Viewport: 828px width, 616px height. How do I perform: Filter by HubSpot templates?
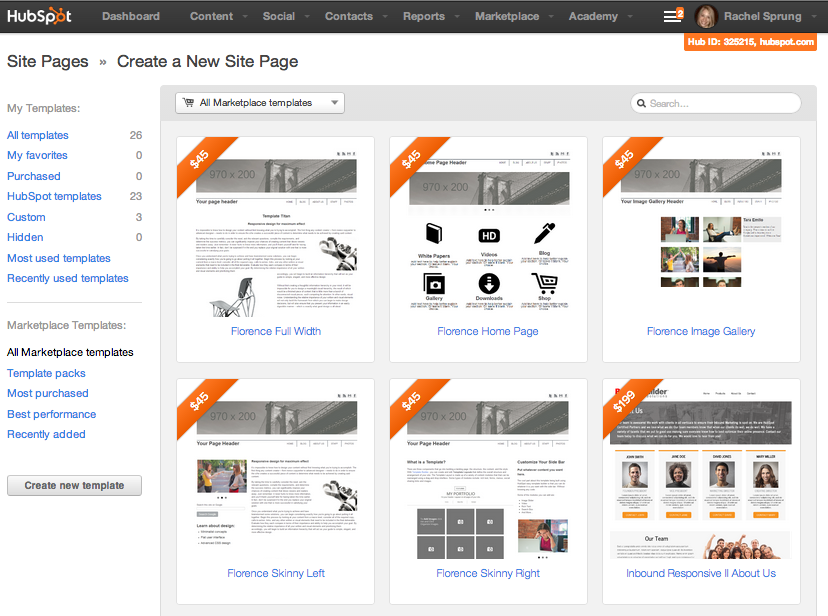(x=54, y=196)
